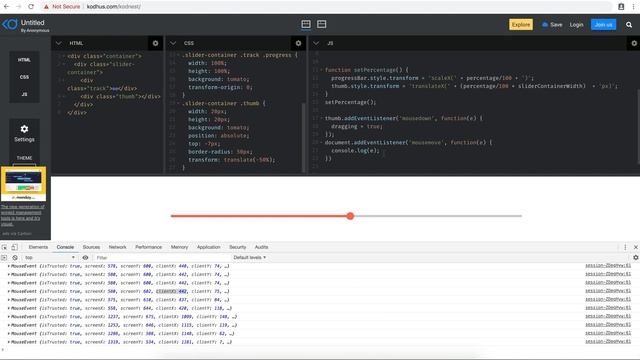The width and height of the screenshot is (640, 360).
Task: Collapse the HTML editor panel chevron
Action: 59,43
